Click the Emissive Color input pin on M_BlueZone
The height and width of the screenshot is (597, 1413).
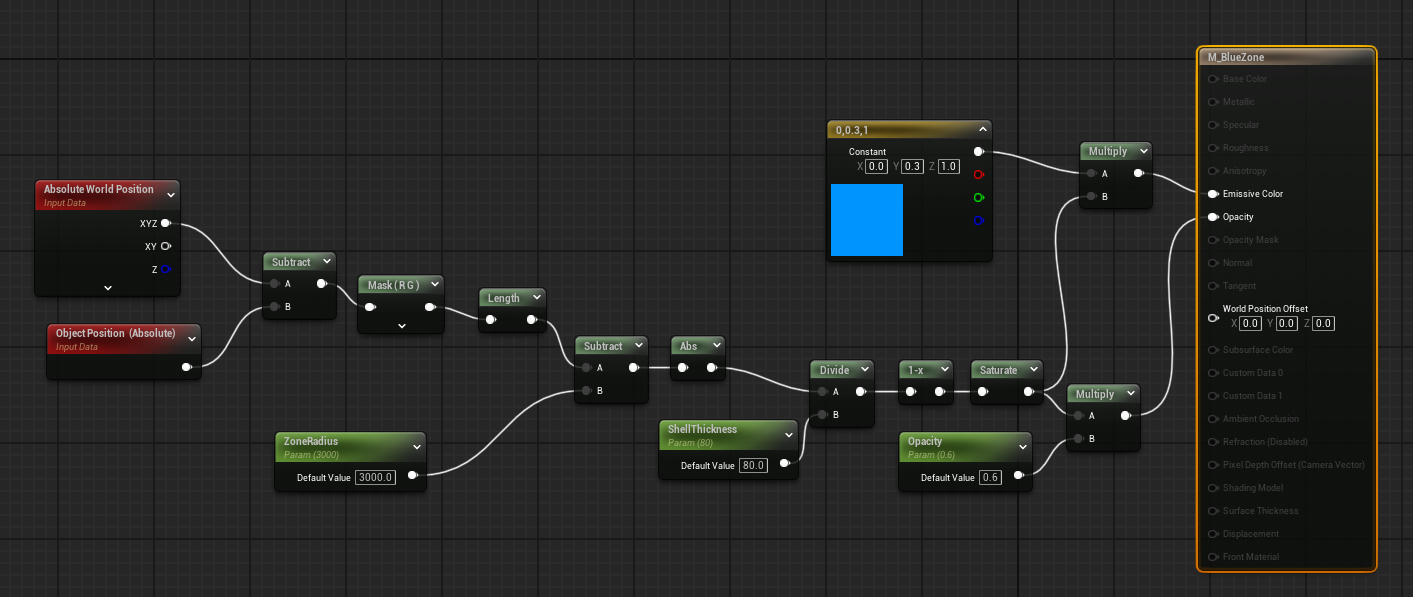click(x=1213, y=193)
